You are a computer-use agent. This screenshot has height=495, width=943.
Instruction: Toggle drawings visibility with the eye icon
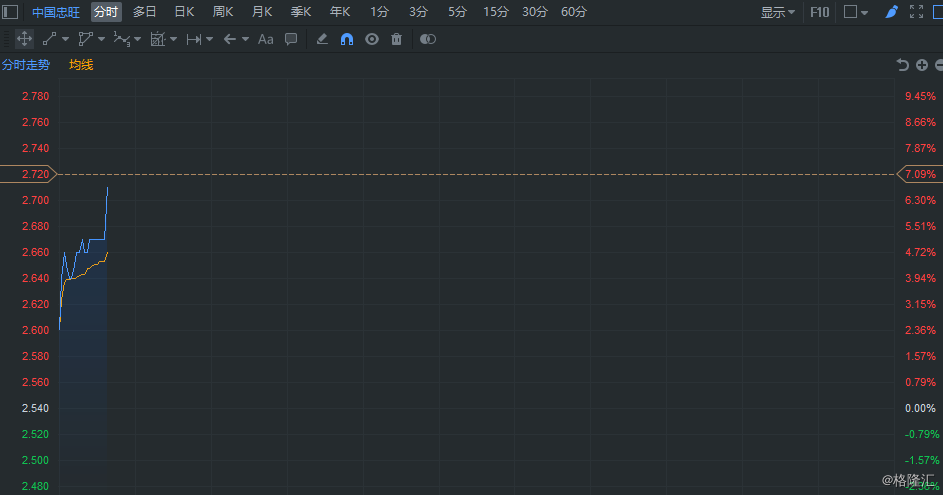pos(372,39)
